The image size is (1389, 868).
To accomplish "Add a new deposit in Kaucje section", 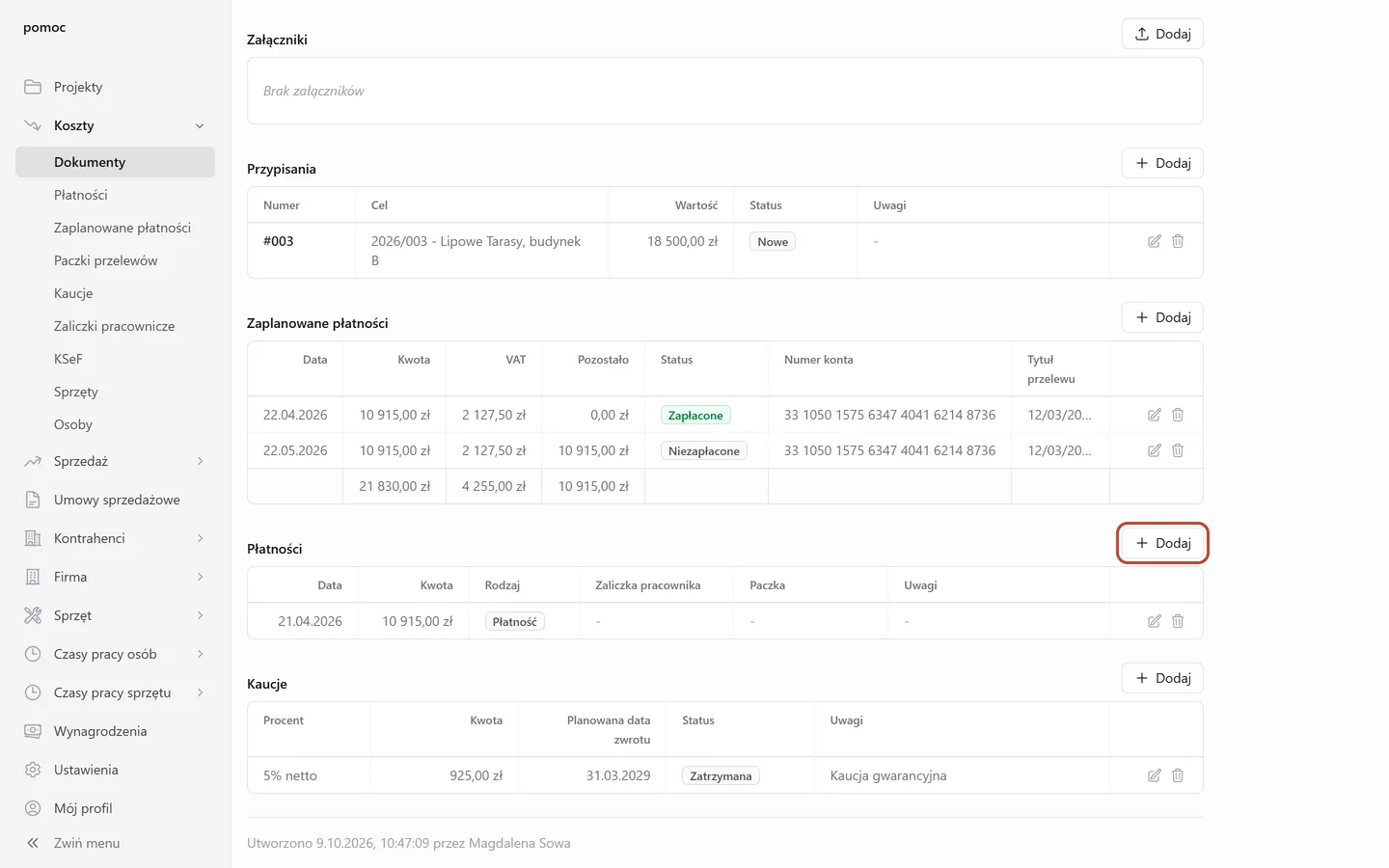I will point(1162,678).
